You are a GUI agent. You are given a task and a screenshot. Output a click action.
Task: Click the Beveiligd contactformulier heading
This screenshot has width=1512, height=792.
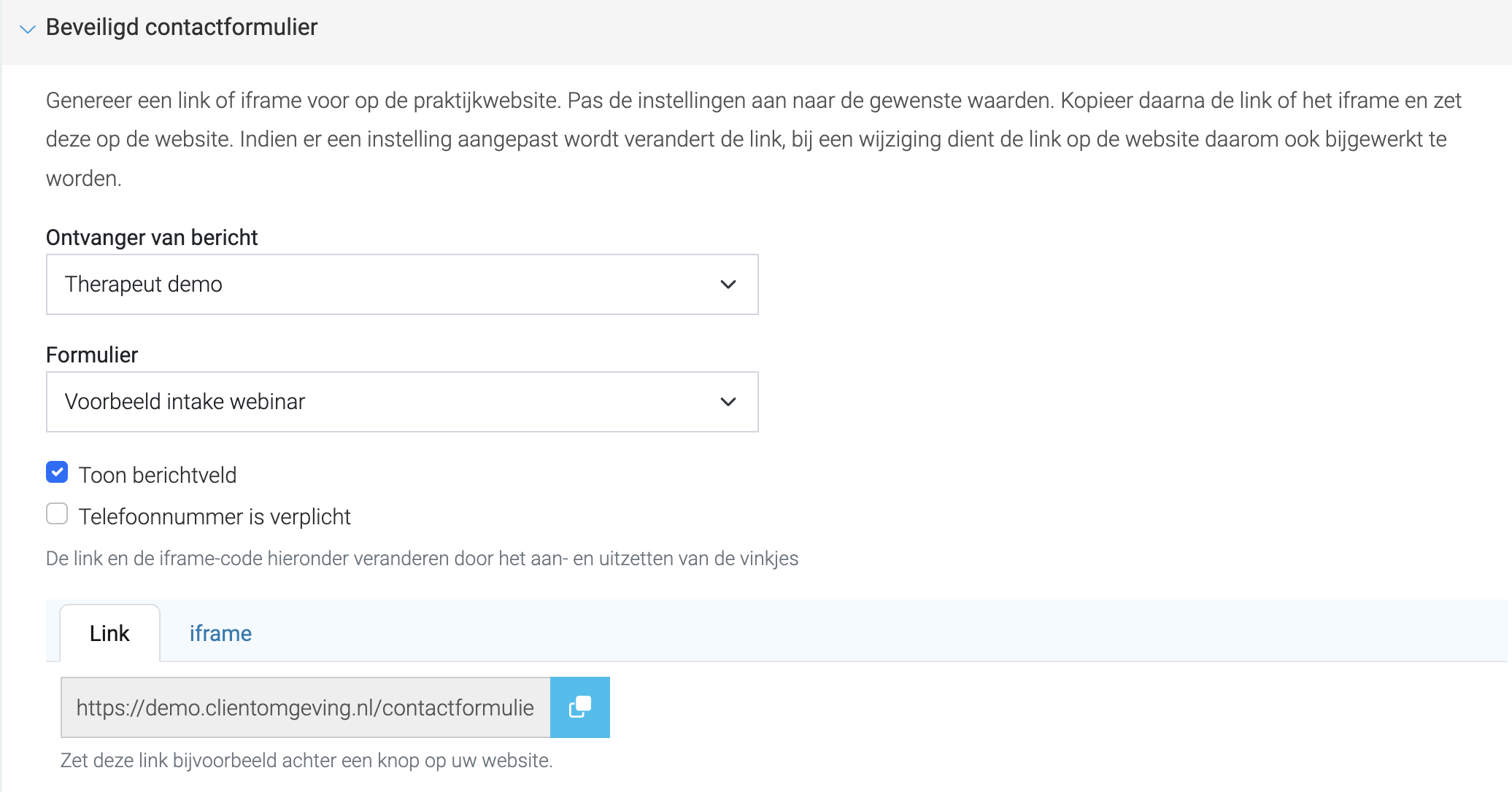pos(182,27)
